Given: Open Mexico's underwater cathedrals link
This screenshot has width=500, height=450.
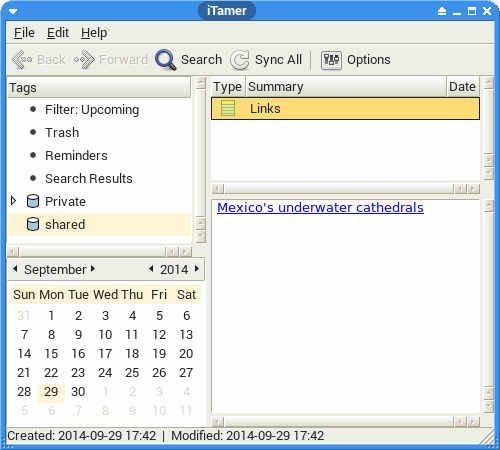Looking at the screenshot, I should [x=320, y=207].
